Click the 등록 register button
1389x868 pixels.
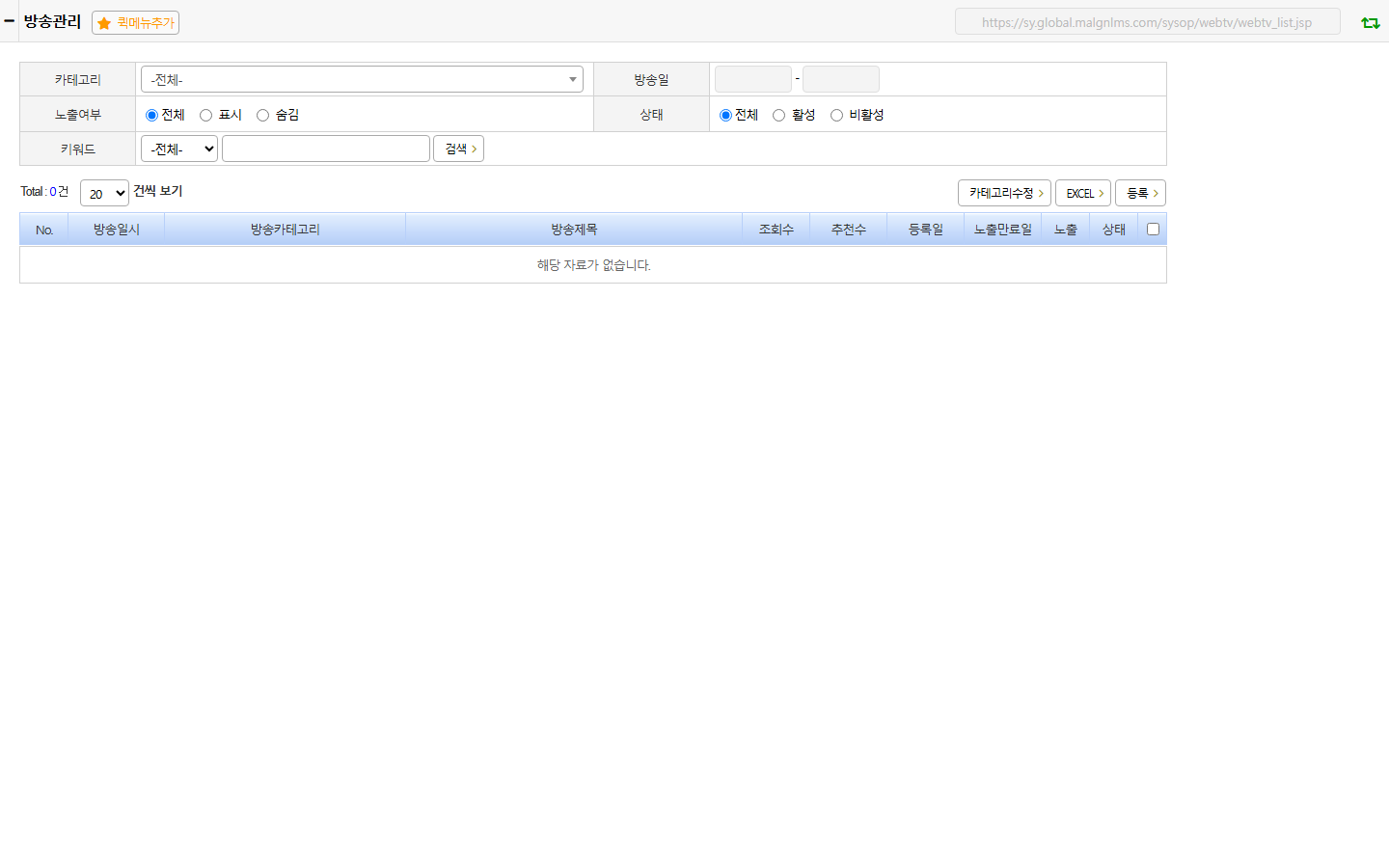1140,193
